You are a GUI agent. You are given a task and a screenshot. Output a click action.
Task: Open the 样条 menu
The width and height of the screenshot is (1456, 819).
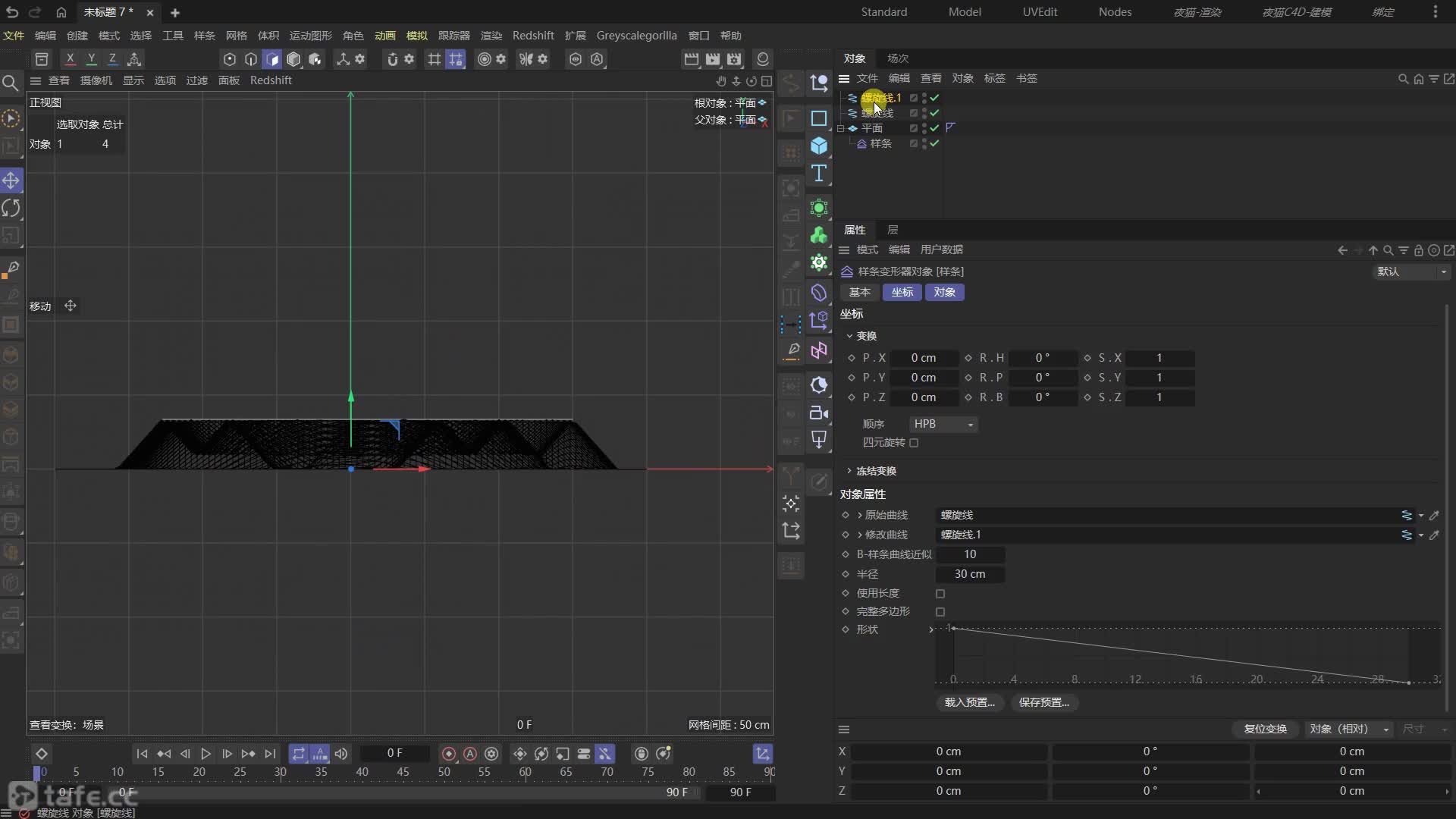(x=205, y=36)
